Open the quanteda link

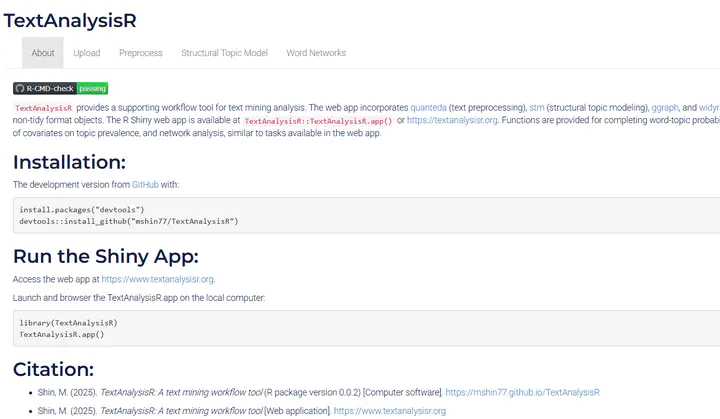[428, 108]
